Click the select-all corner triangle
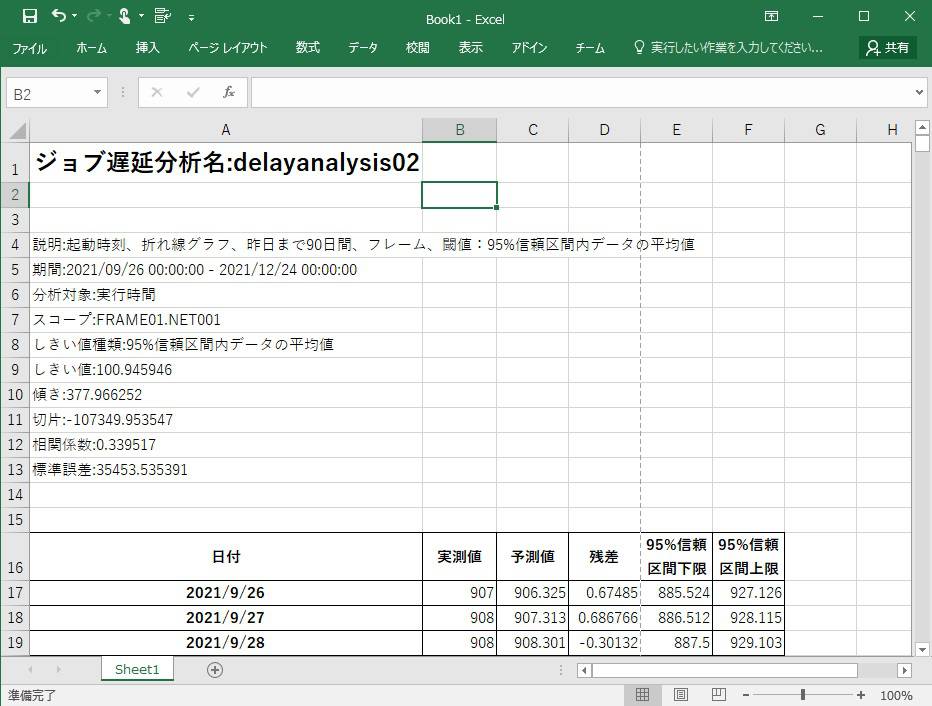The width and height of the screenshot is (932, 706). 18,130
